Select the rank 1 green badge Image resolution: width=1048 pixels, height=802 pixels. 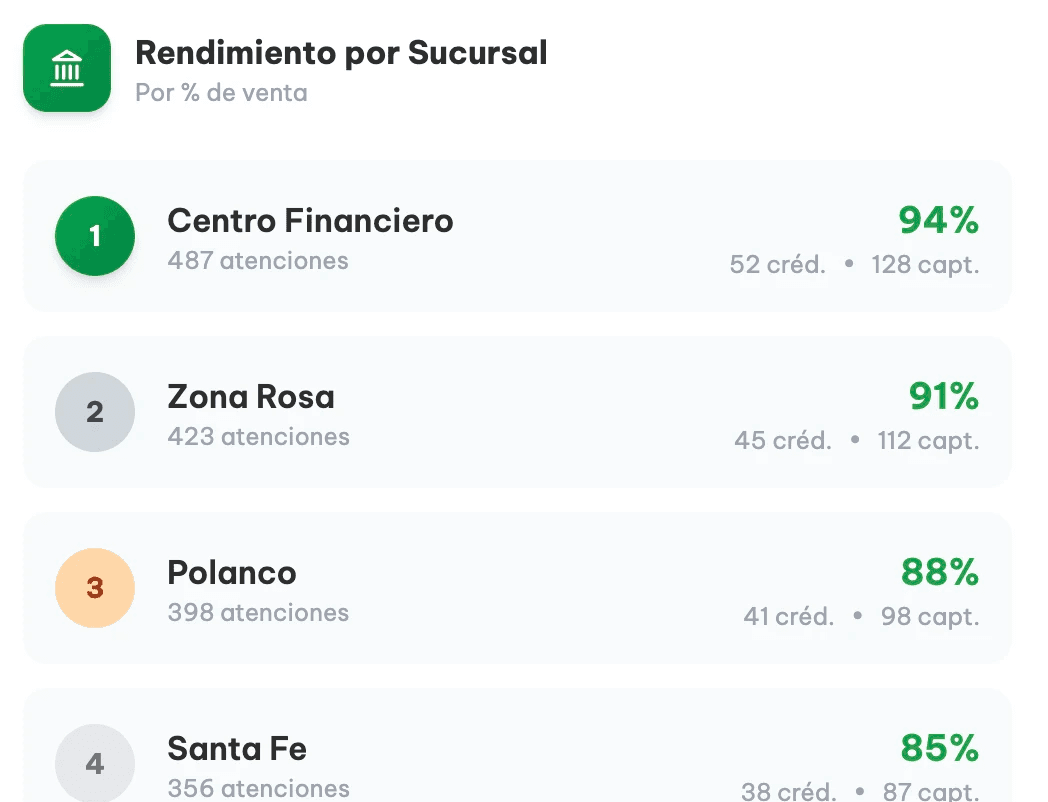coord(95,236)
